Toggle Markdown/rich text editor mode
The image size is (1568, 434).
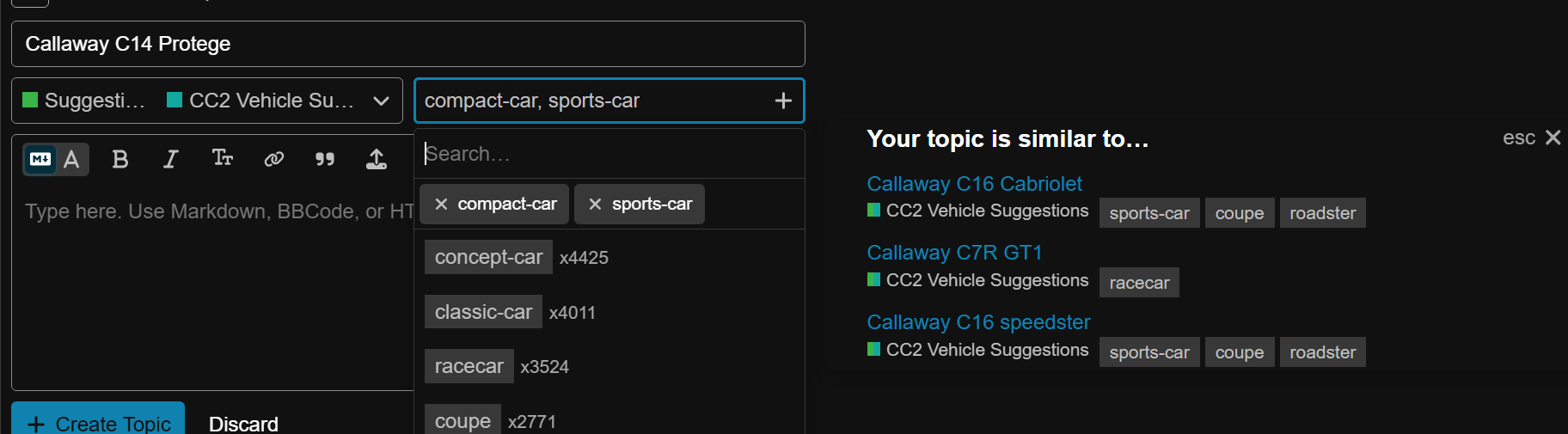pos(56,159)
